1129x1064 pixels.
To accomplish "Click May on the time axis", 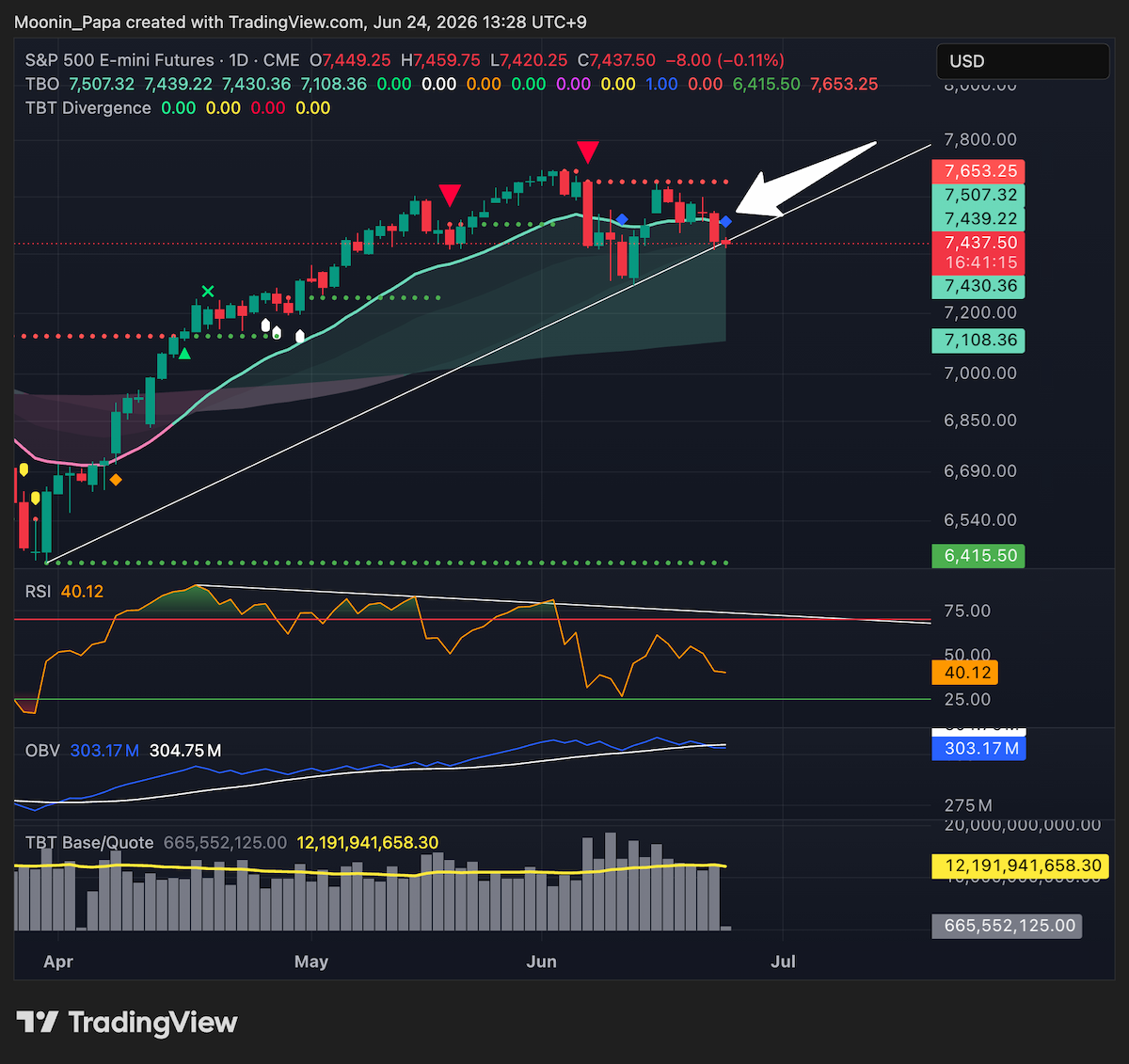I will [x=311, y=961].
